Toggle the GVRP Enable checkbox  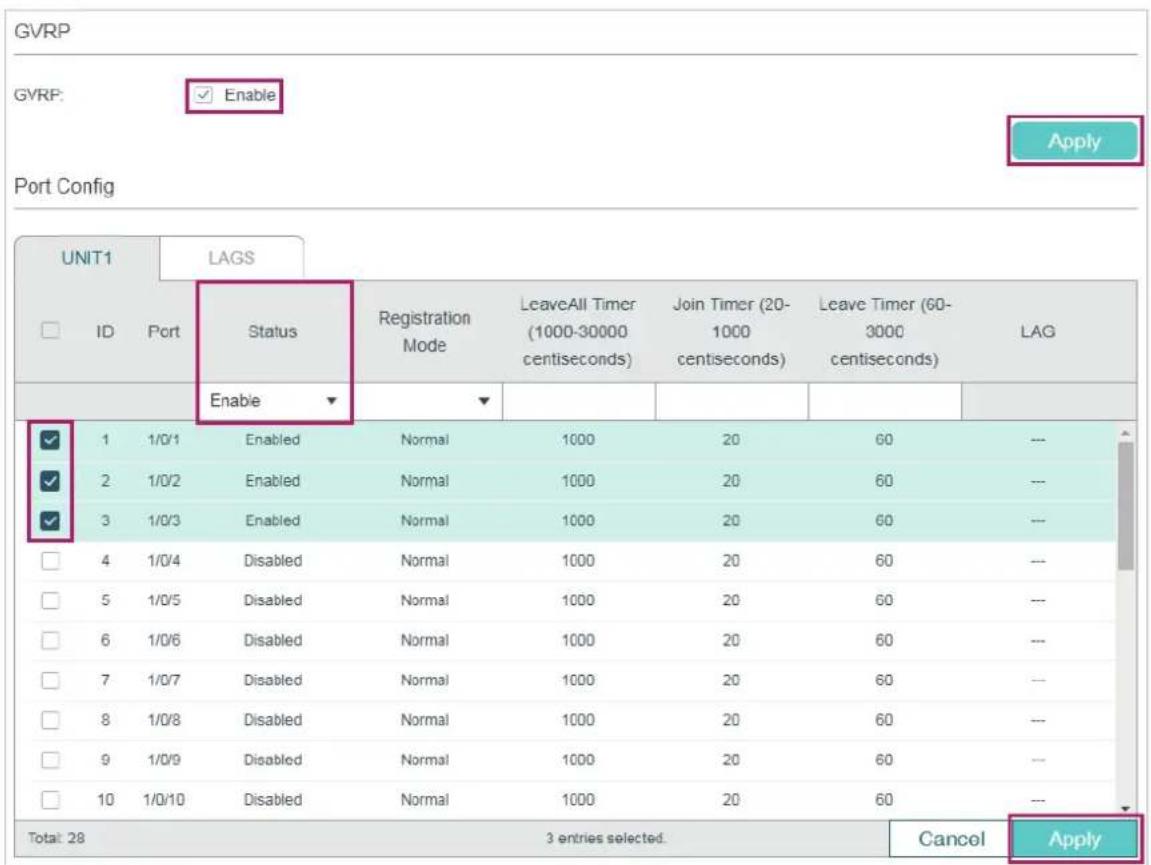[203, 95]
